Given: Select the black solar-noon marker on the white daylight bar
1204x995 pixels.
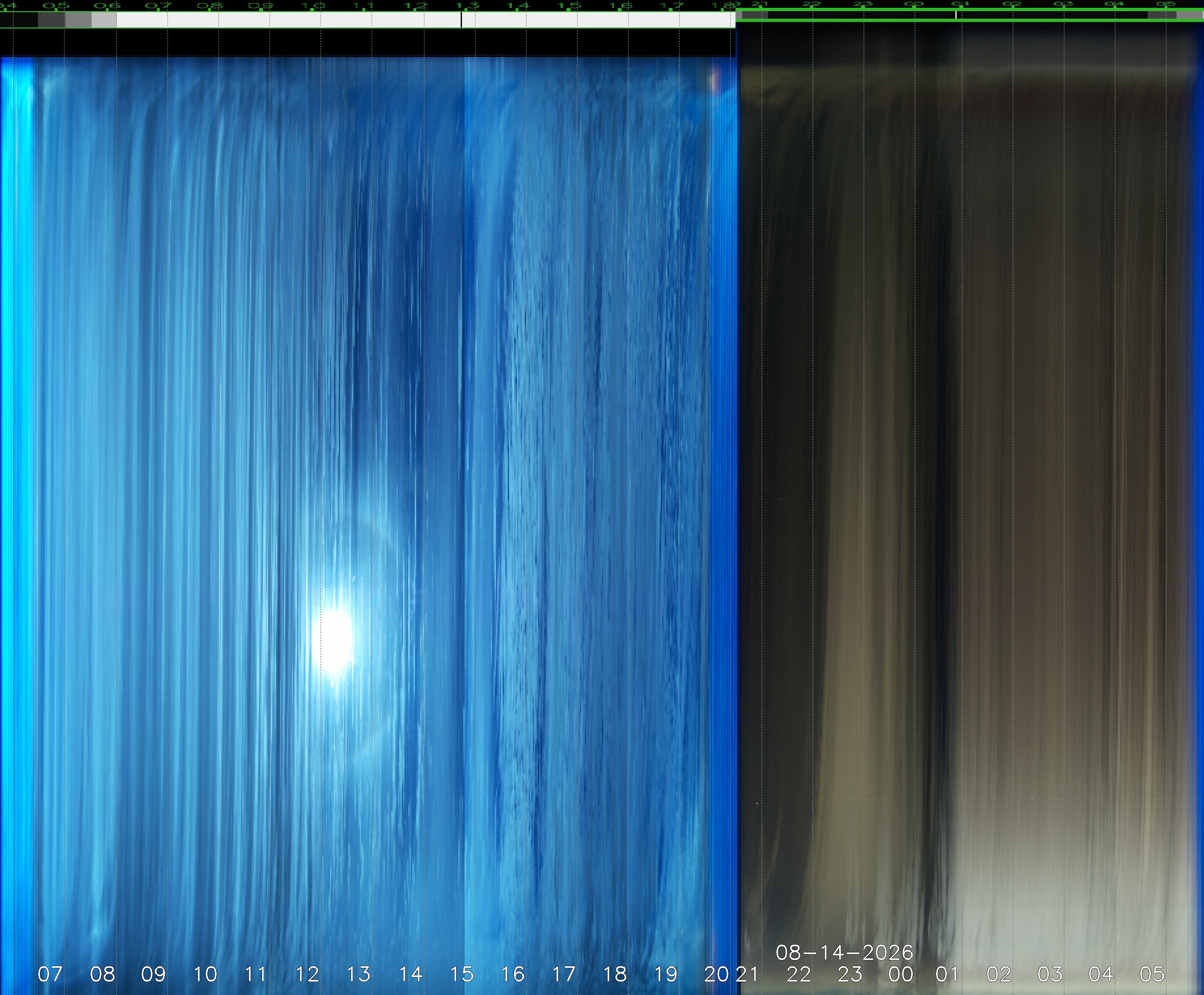Looking at the screenshot, I should (x=461, y=20).
